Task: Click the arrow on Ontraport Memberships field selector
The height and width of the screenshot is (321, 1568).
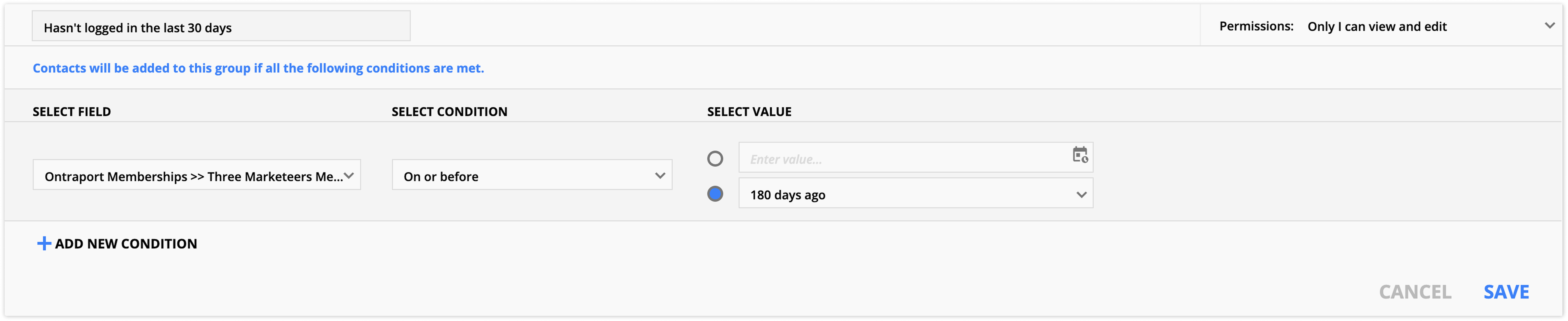Action: tap(349, 175)
